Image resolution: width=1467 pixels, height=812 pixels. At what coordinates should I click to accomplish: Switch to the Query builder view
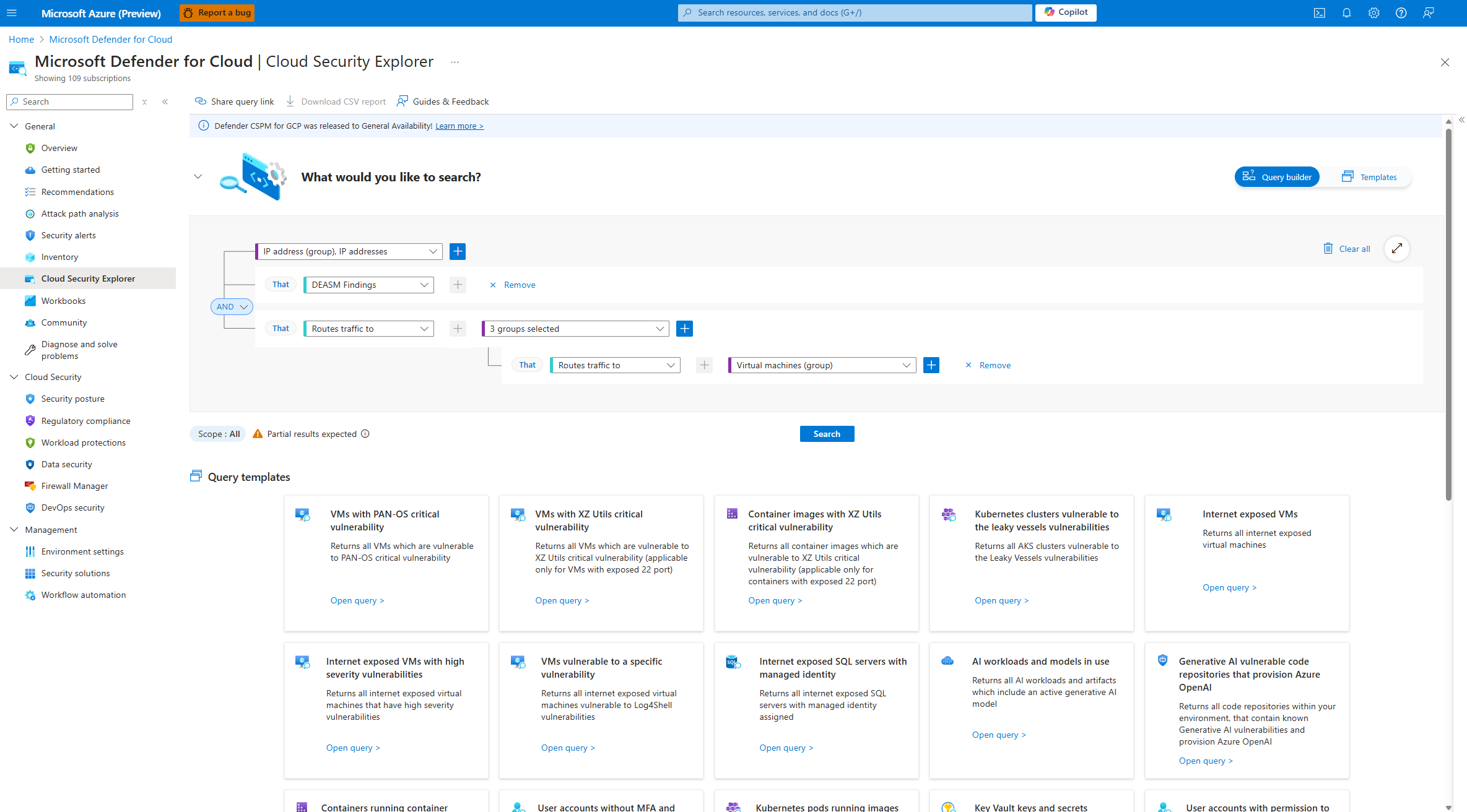1277,176
